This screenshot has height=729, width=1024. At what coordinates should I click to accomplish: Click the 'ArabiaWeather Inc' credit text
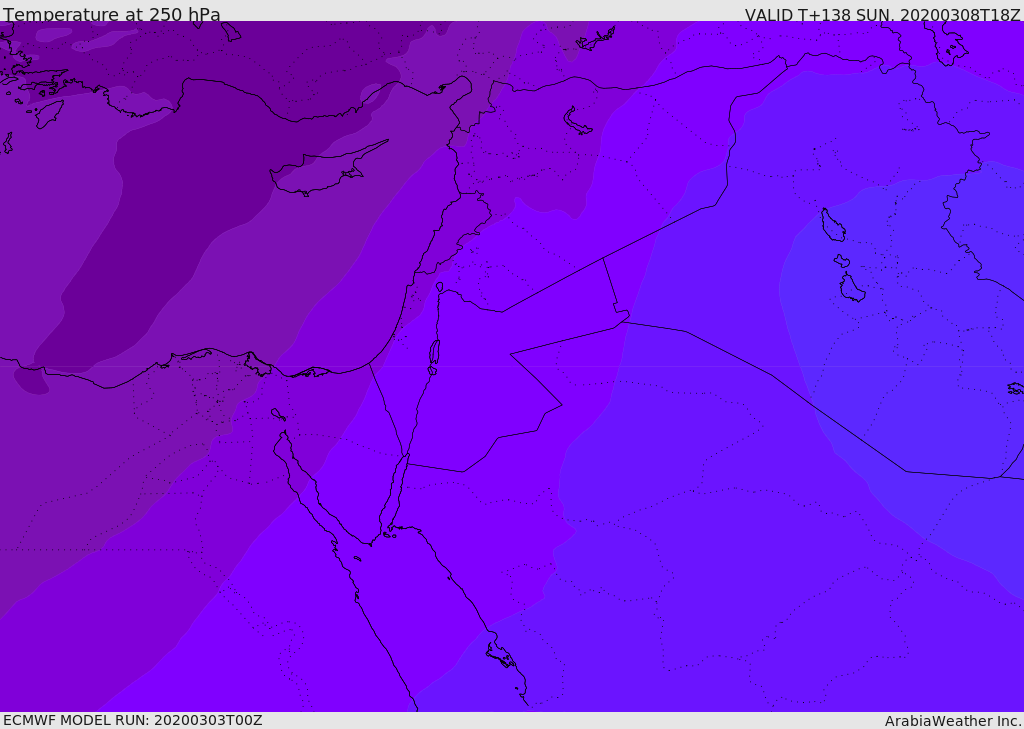(952, 721)
